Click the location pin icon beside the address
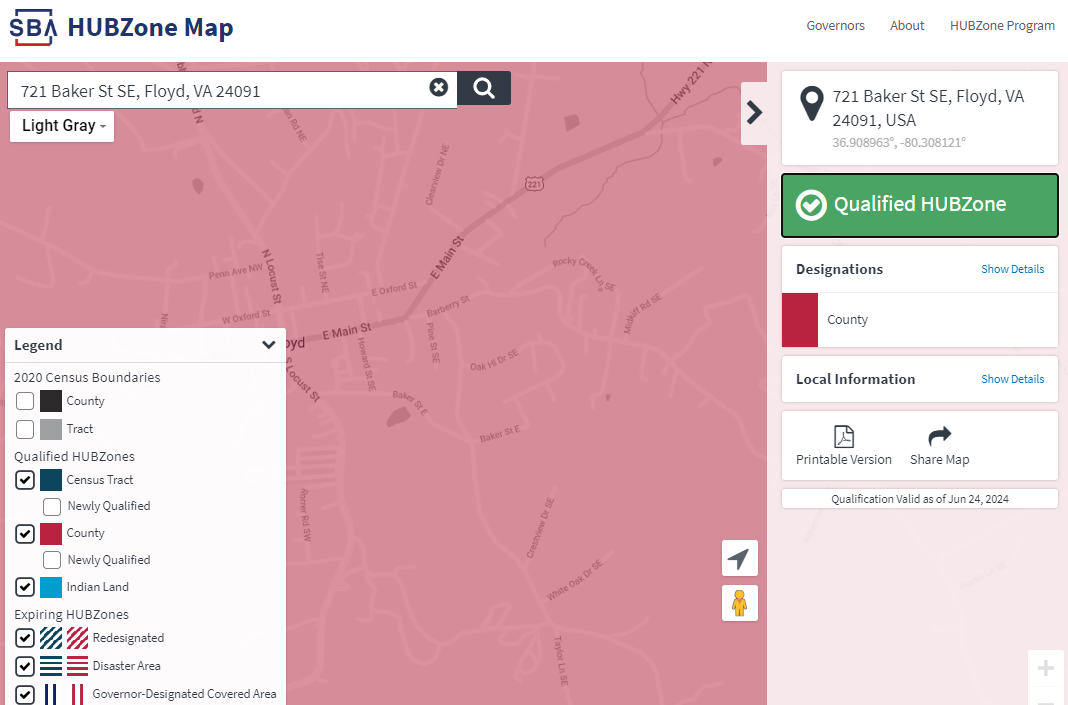The width and height of the screenshot is (1068, 705). tap(811, 104)
